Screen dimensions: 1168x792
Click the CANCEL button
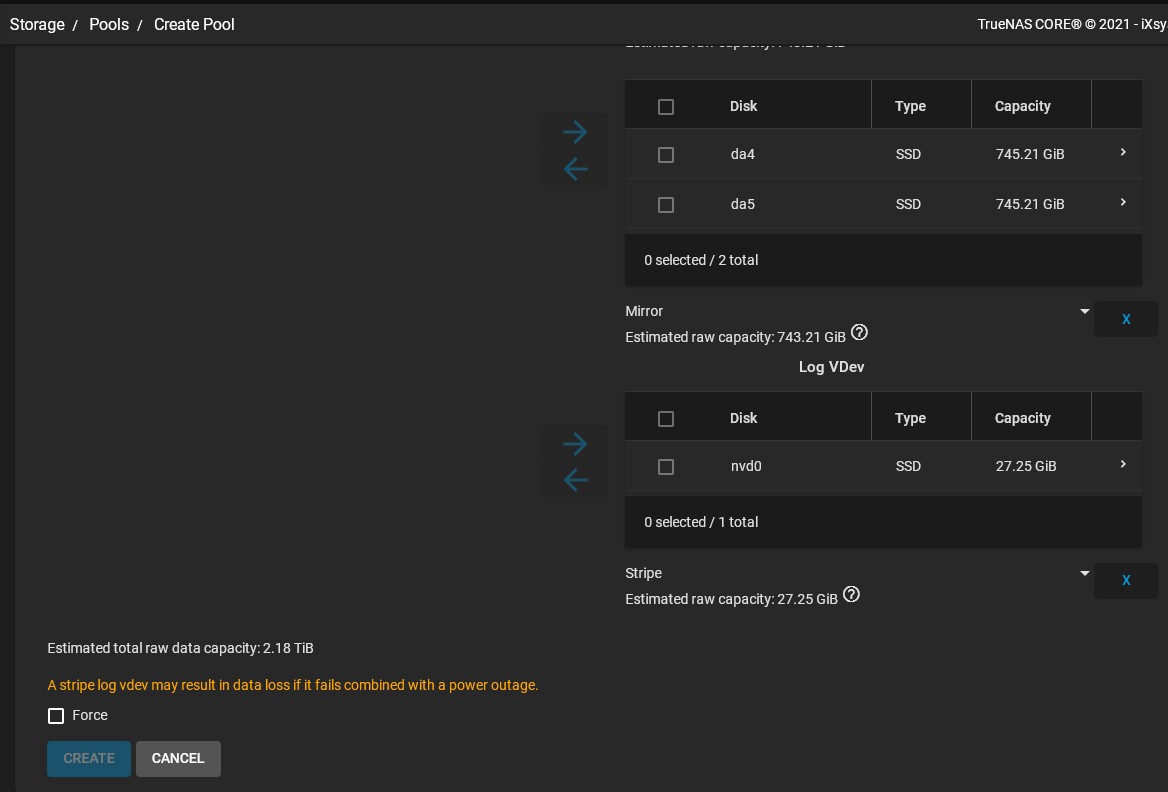tap(178, 758)
